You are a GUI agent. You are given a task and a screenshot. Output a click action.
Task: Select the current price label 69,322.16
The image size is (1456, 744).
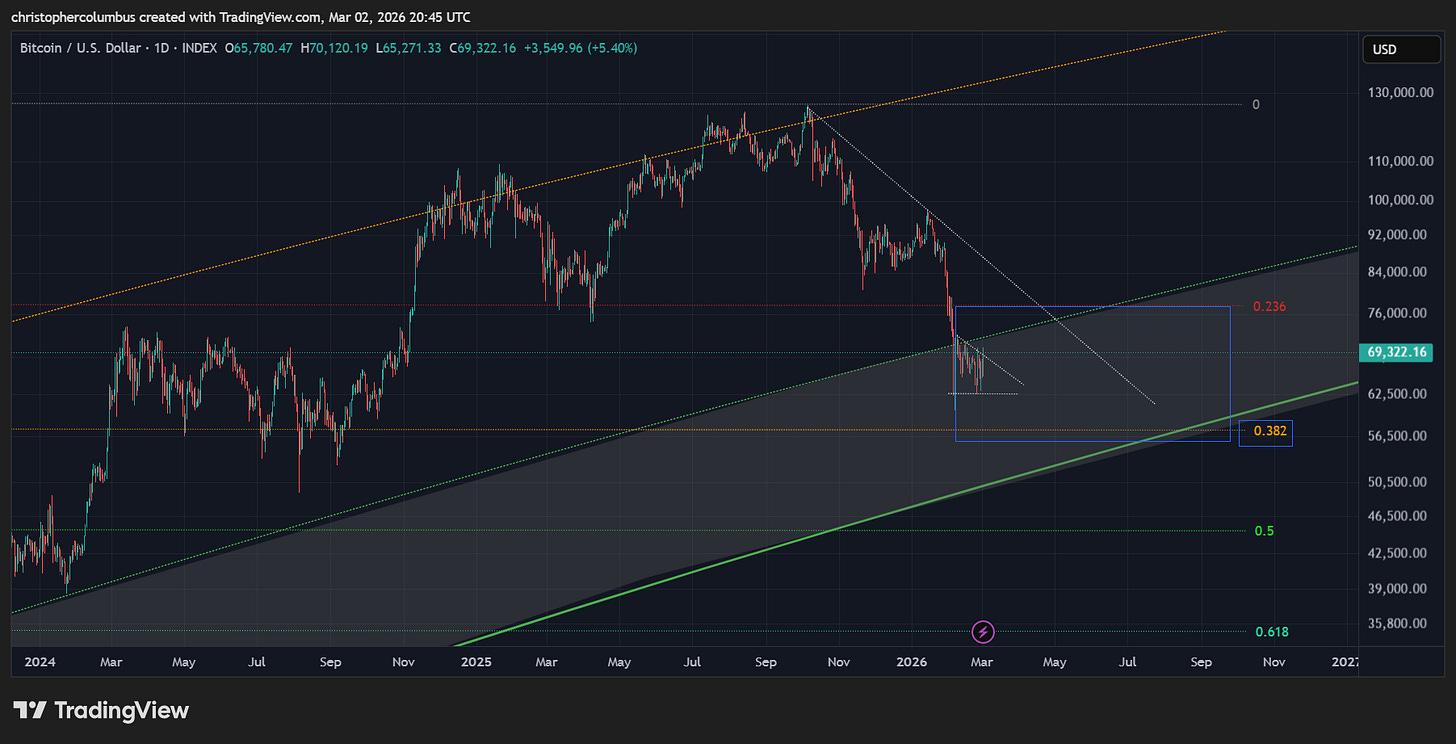click(1397, 352)
